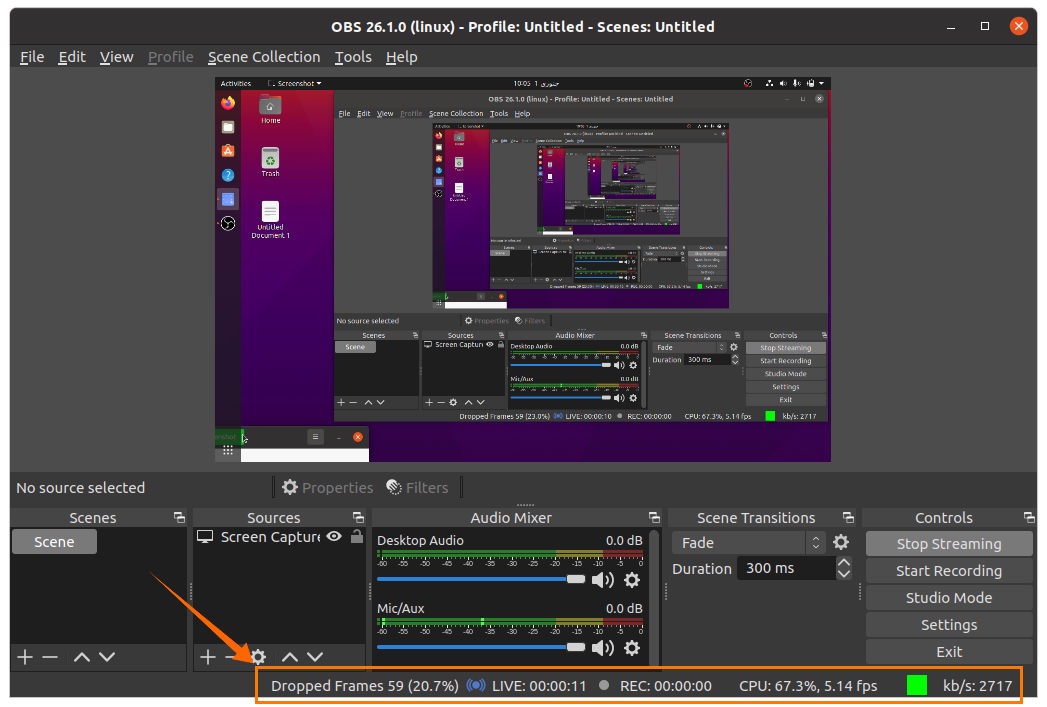Viewport: 1047px width, 707px height.
Task: Decrease the transition Duration with down arrow
Action: click(844, 573)
